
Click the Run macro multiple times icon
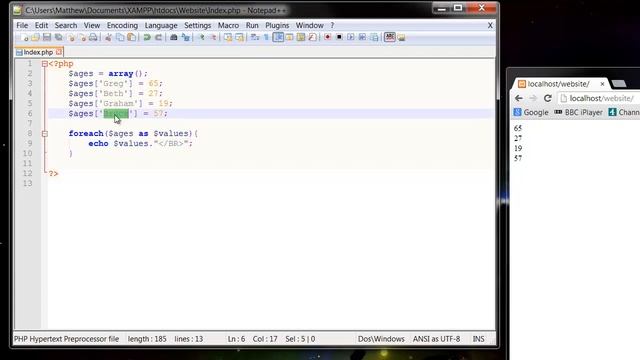[x=363, y=38]
